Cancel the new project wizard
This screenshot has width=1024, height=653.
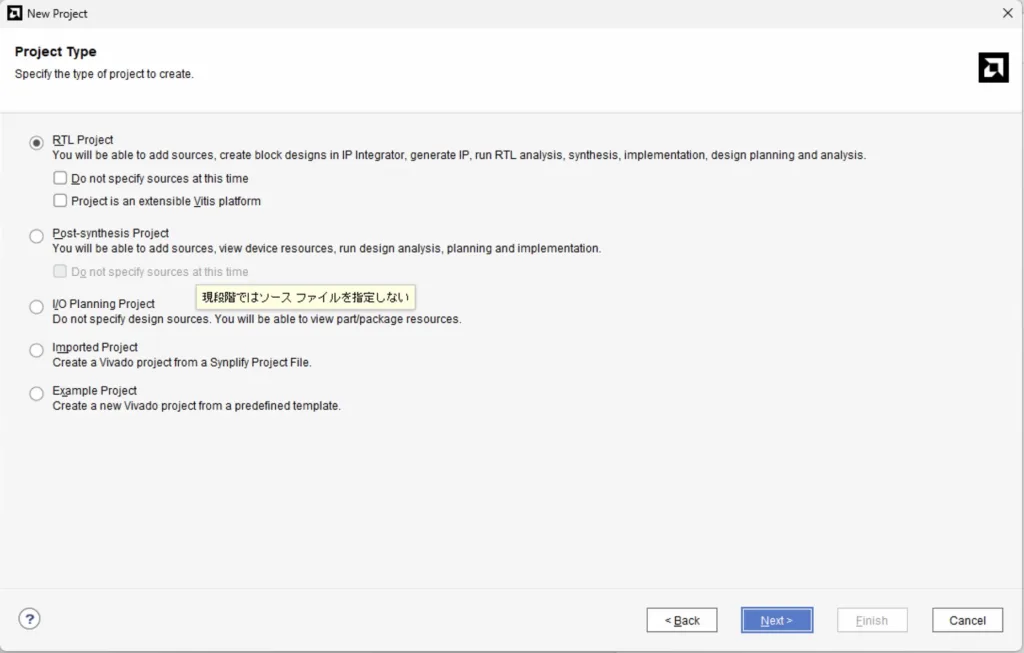[x=967, y=620]
